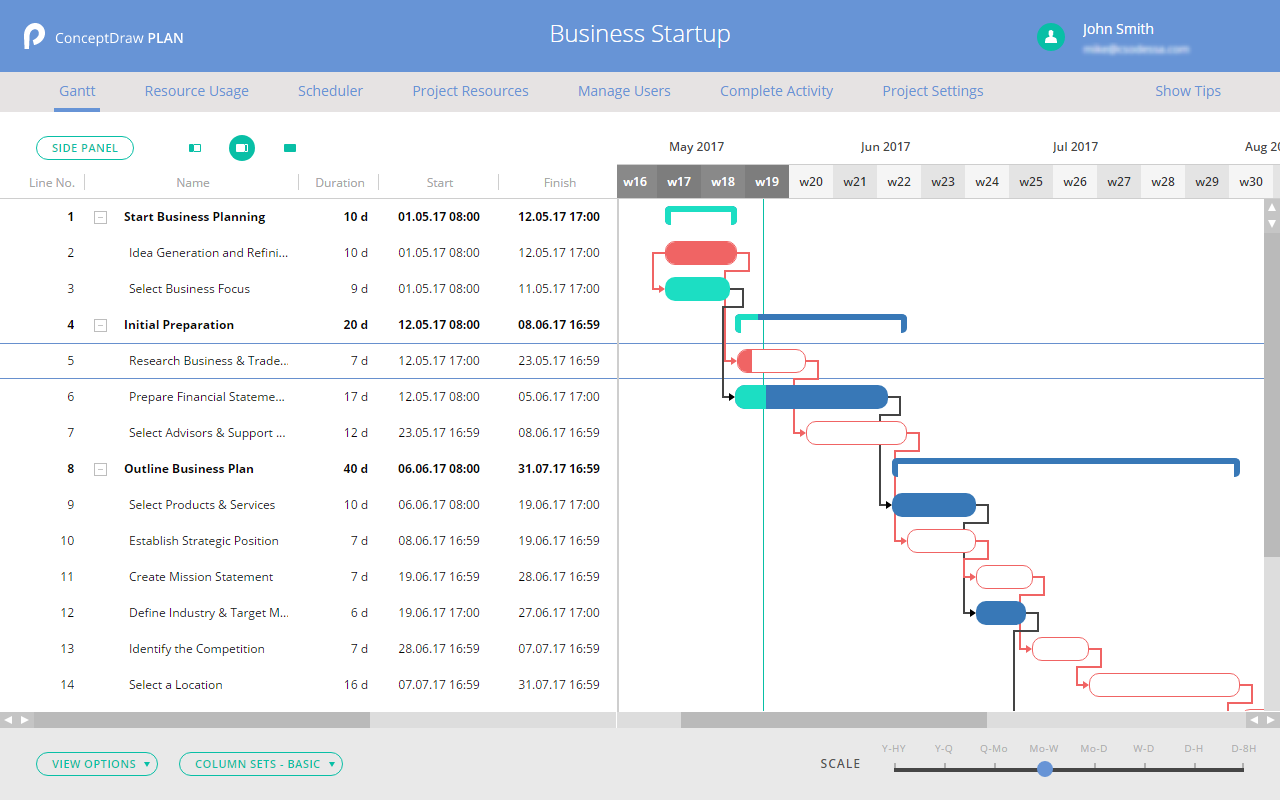Viewport: 1280px width, 800px height.
Task: Collapse the Initial Preparation group
Action: point(100,325)
